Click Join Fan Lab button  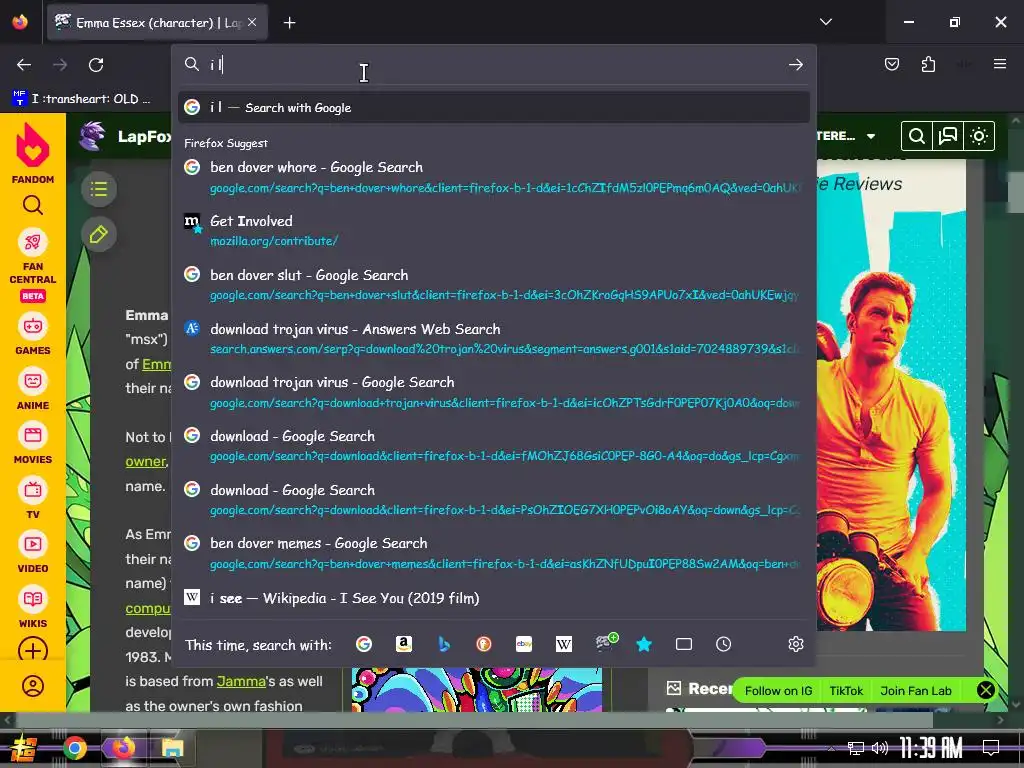pyautogui.click(x=916, y=691)
